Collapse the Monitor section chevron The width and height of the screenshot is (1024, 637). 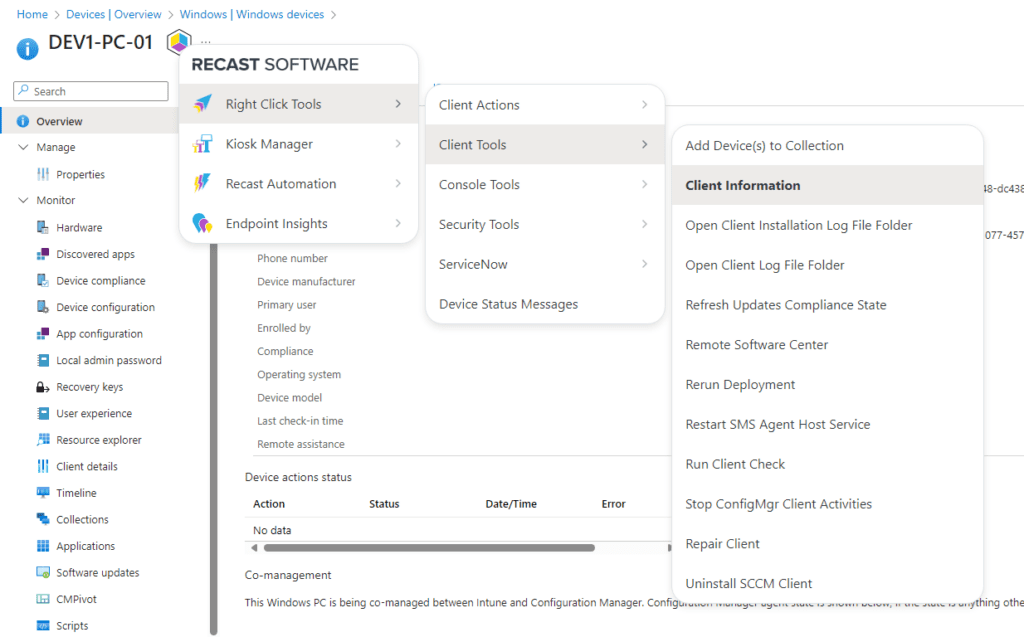click(24, 200)
